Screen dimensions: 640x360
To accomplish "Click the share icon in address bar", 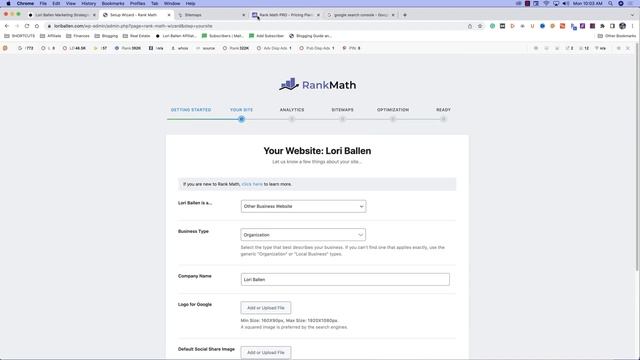I will (x=470, y=26).
